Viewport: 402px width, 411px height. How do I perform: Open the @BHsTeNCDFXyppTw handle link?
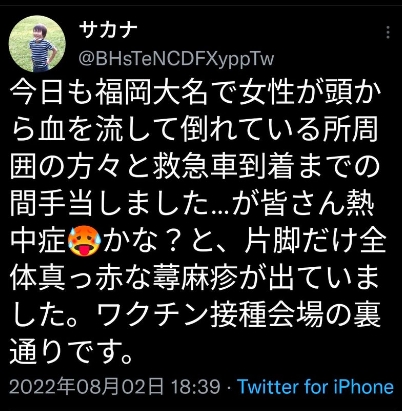[x=176, y=59]
